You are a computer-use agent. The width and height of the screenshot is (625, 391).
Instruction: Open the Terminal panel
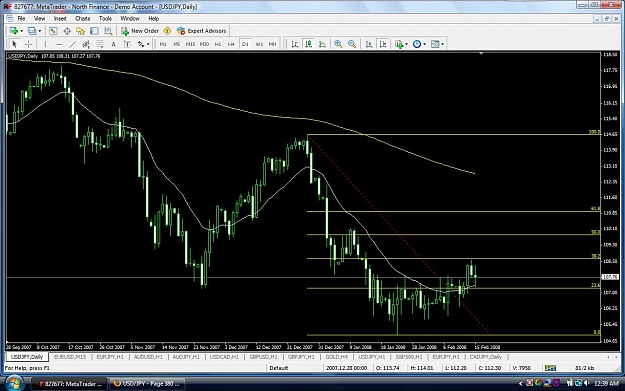tap(94, 31)
